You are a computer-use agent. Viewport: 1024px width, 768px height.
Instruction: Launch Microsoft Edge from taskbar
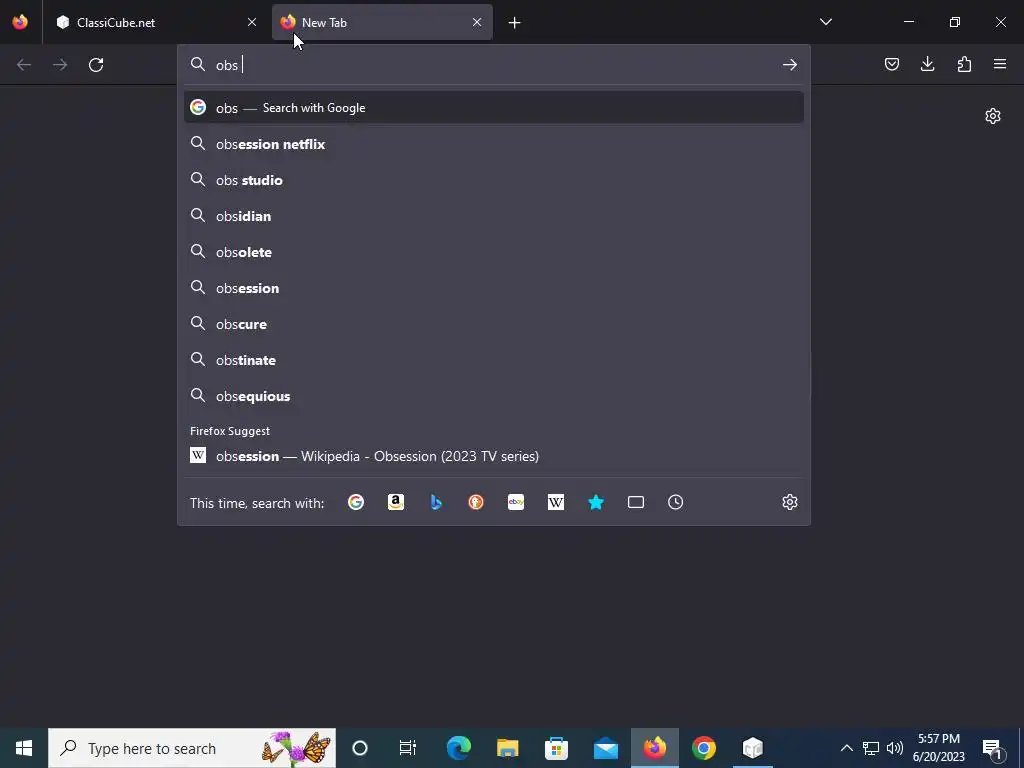click(x=458, y=748)
